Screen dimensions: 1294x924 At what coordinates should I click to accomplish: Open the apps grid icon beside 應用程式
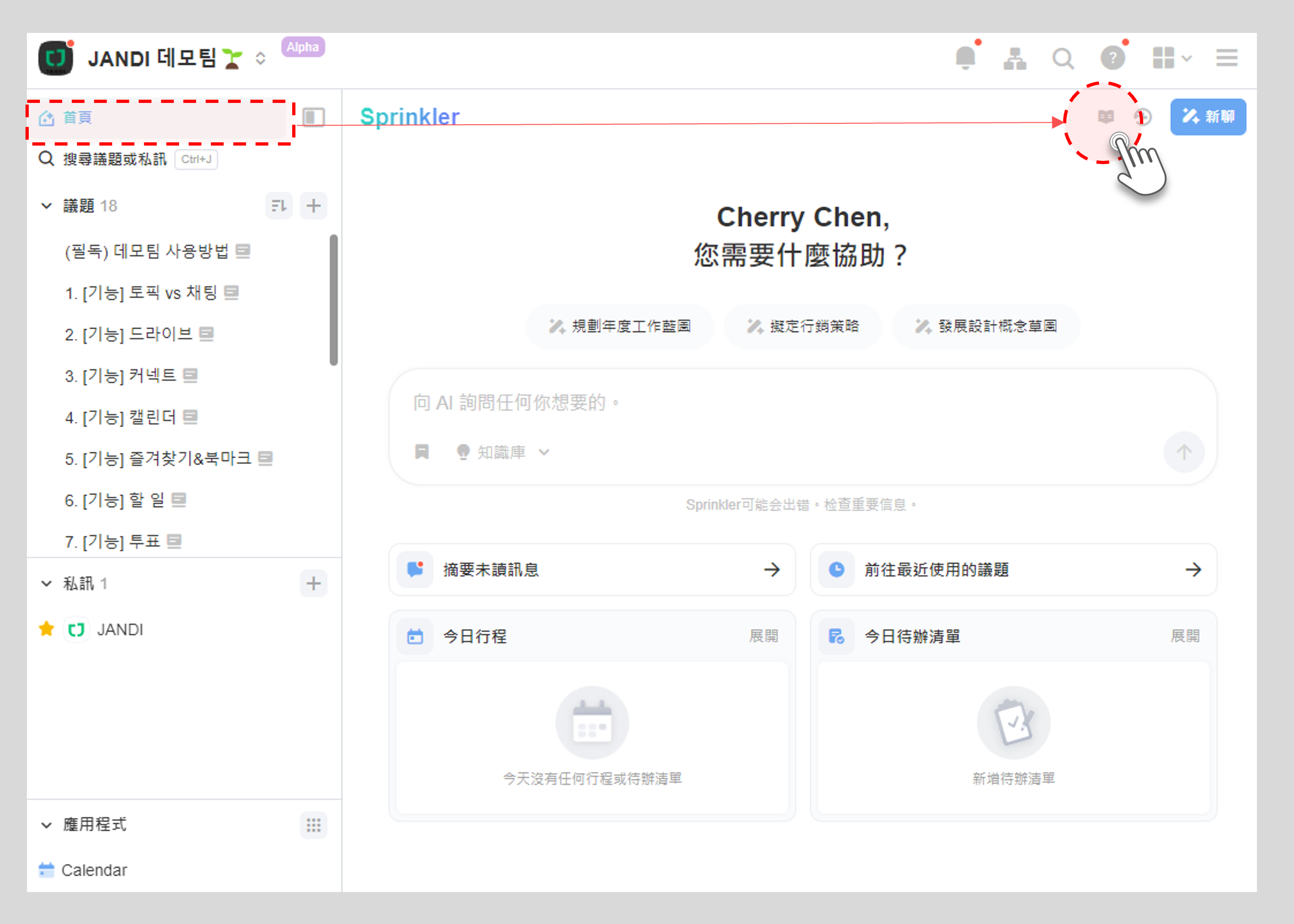[x=314, y=825]
